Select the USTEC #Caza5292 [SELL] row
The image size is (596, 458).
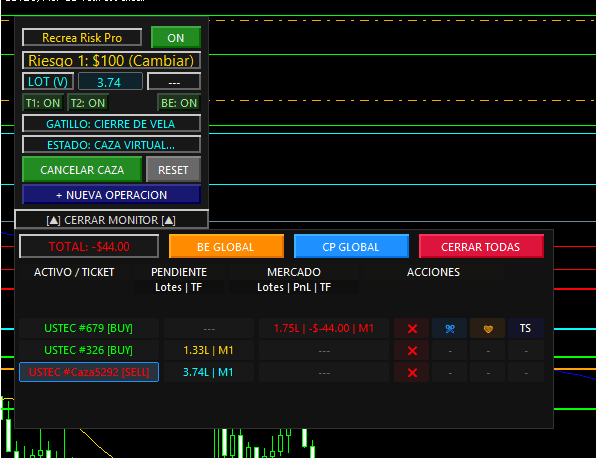(x=89, y=372)
